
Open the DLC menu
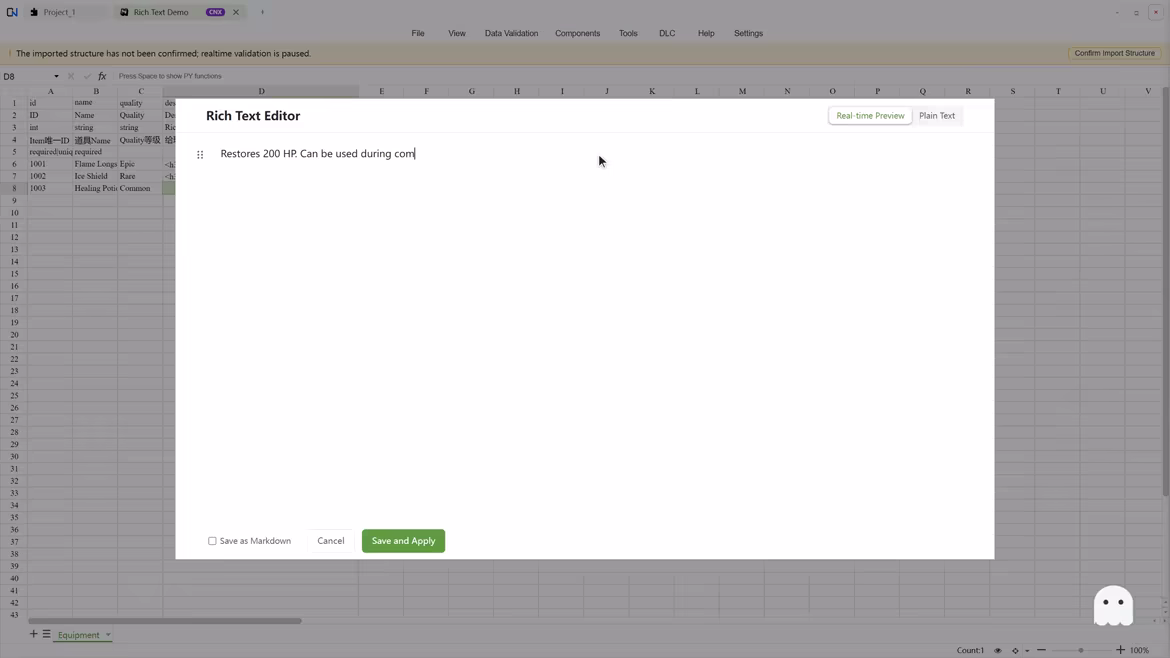coord(667,34)
